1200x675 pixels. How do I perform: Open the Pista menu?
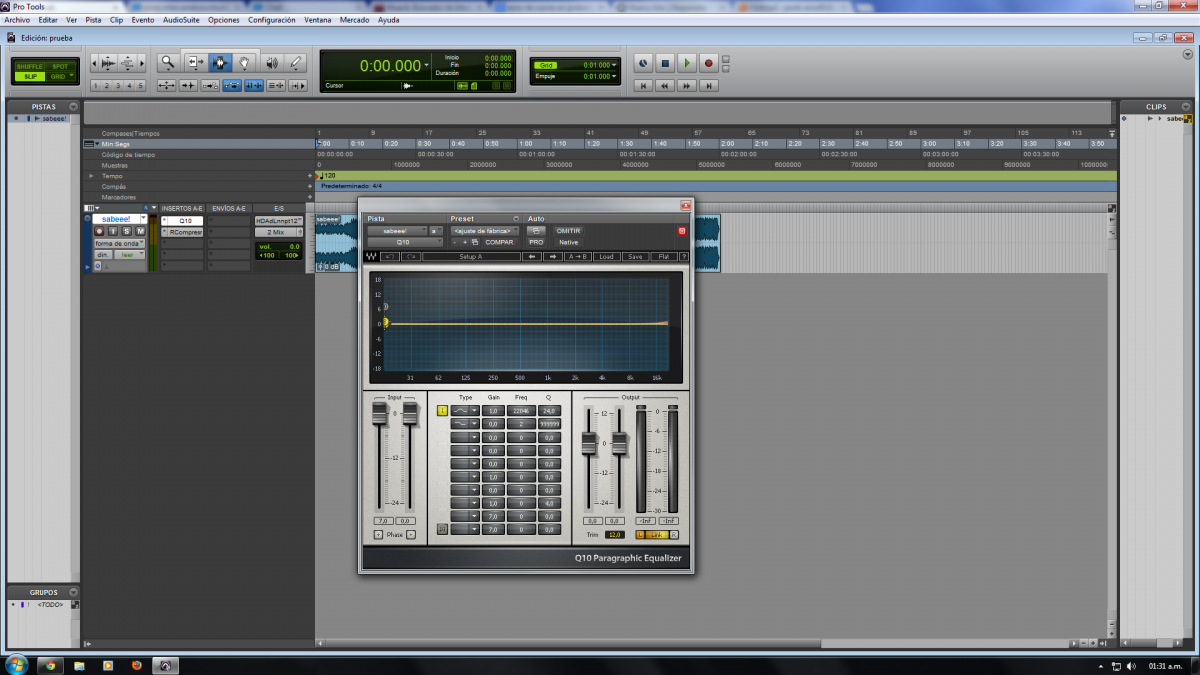[x=93, y=20]
